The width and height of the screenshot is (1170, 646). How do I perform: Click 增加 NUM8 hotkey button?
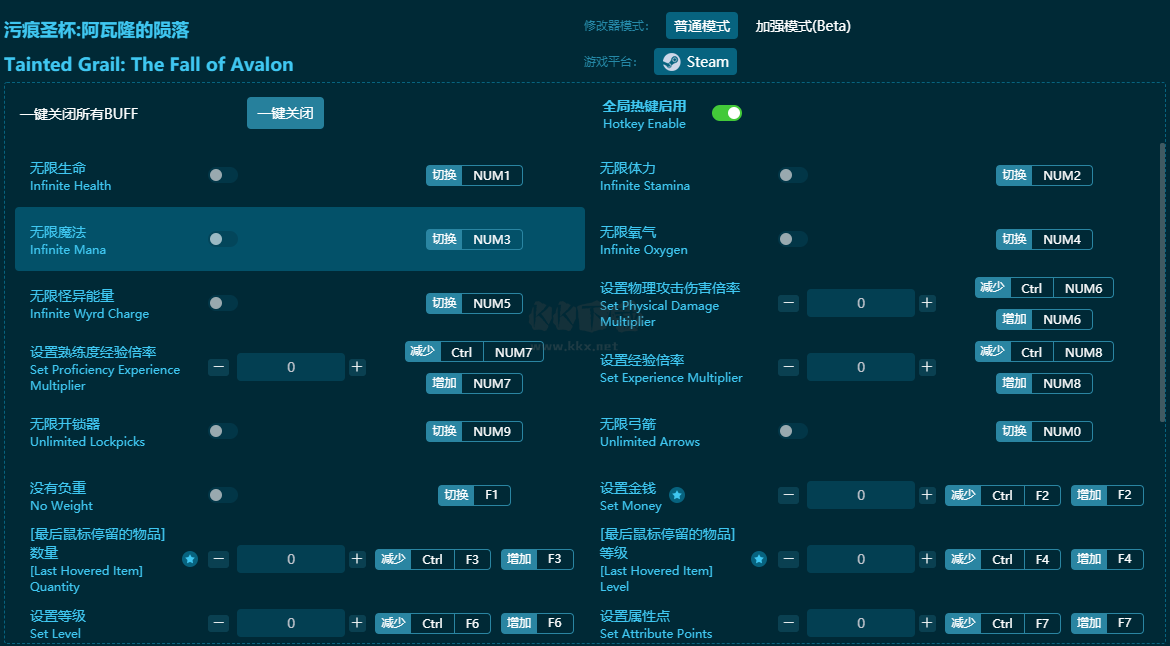(1044, 383)
